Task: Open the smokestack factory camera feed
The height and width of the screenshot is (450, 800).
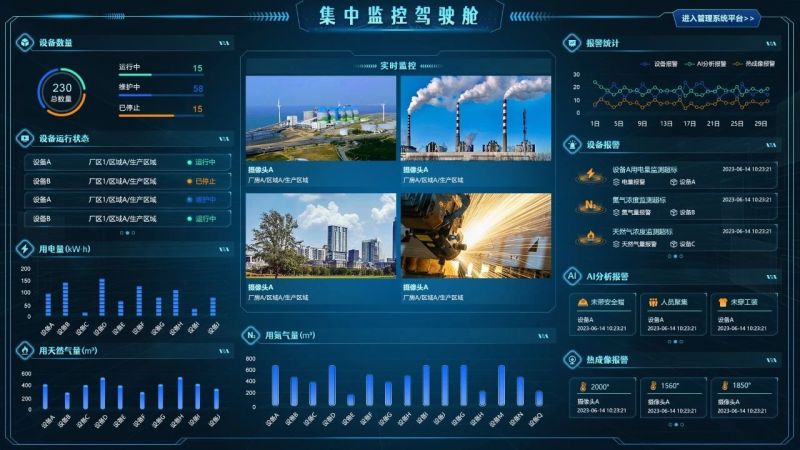Action: pos(476,119)
